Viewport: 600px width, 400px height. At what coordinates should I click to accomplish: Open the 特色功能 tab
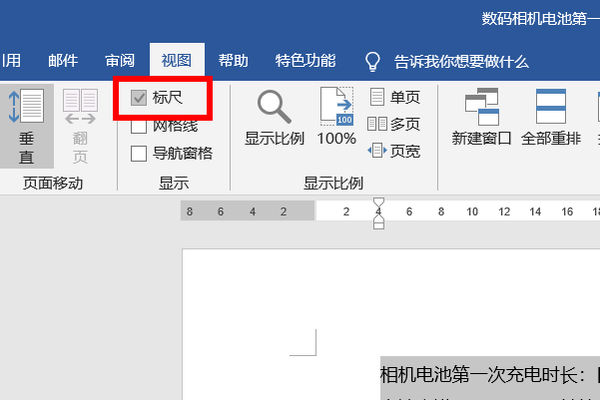[x=305, y=60]
